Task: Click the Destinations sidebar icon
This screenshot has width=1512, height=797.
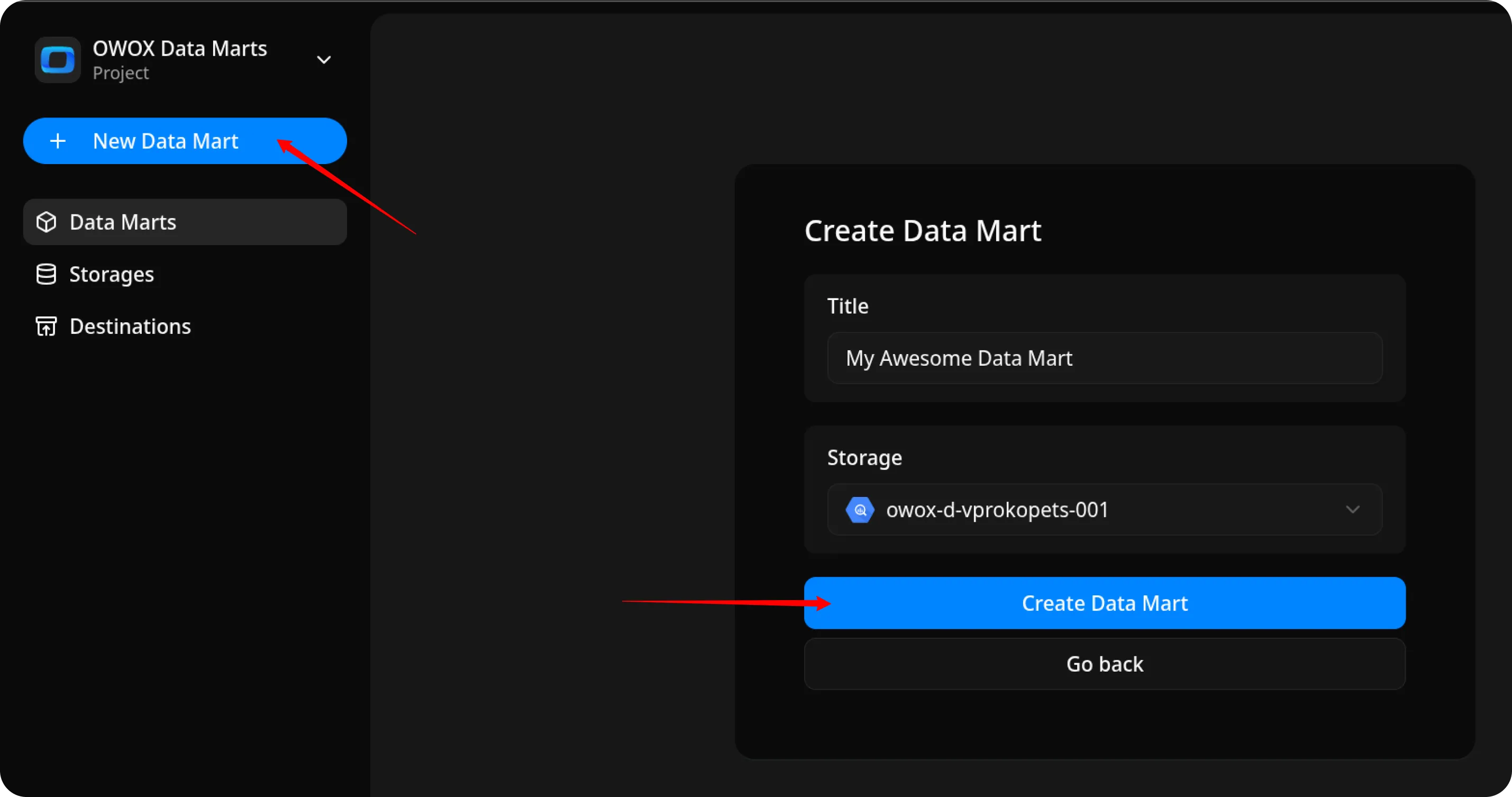Action: [x=46, y=326]
